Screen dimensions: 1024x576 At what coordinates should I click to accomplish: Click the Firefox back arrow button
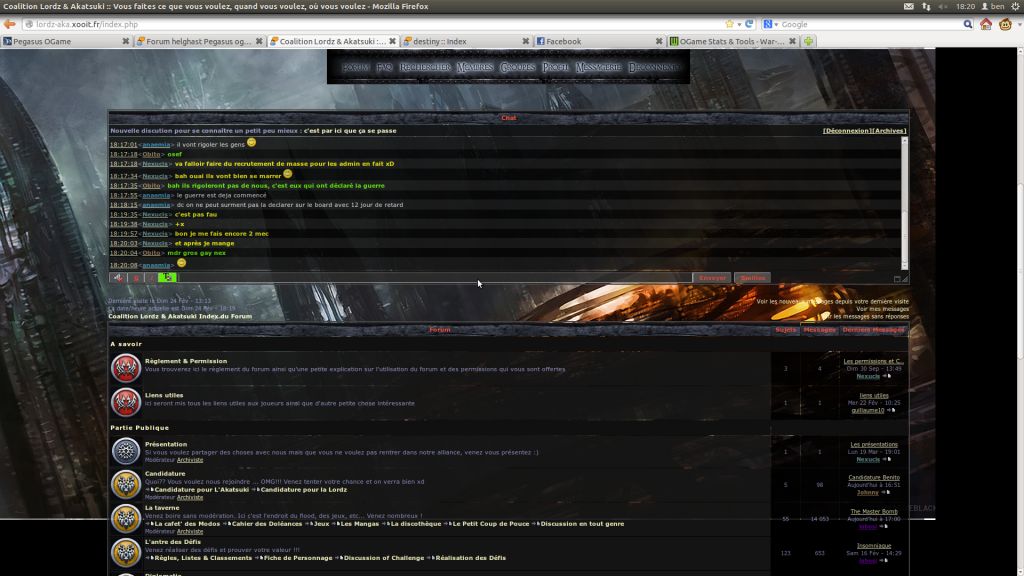point(9,24)
